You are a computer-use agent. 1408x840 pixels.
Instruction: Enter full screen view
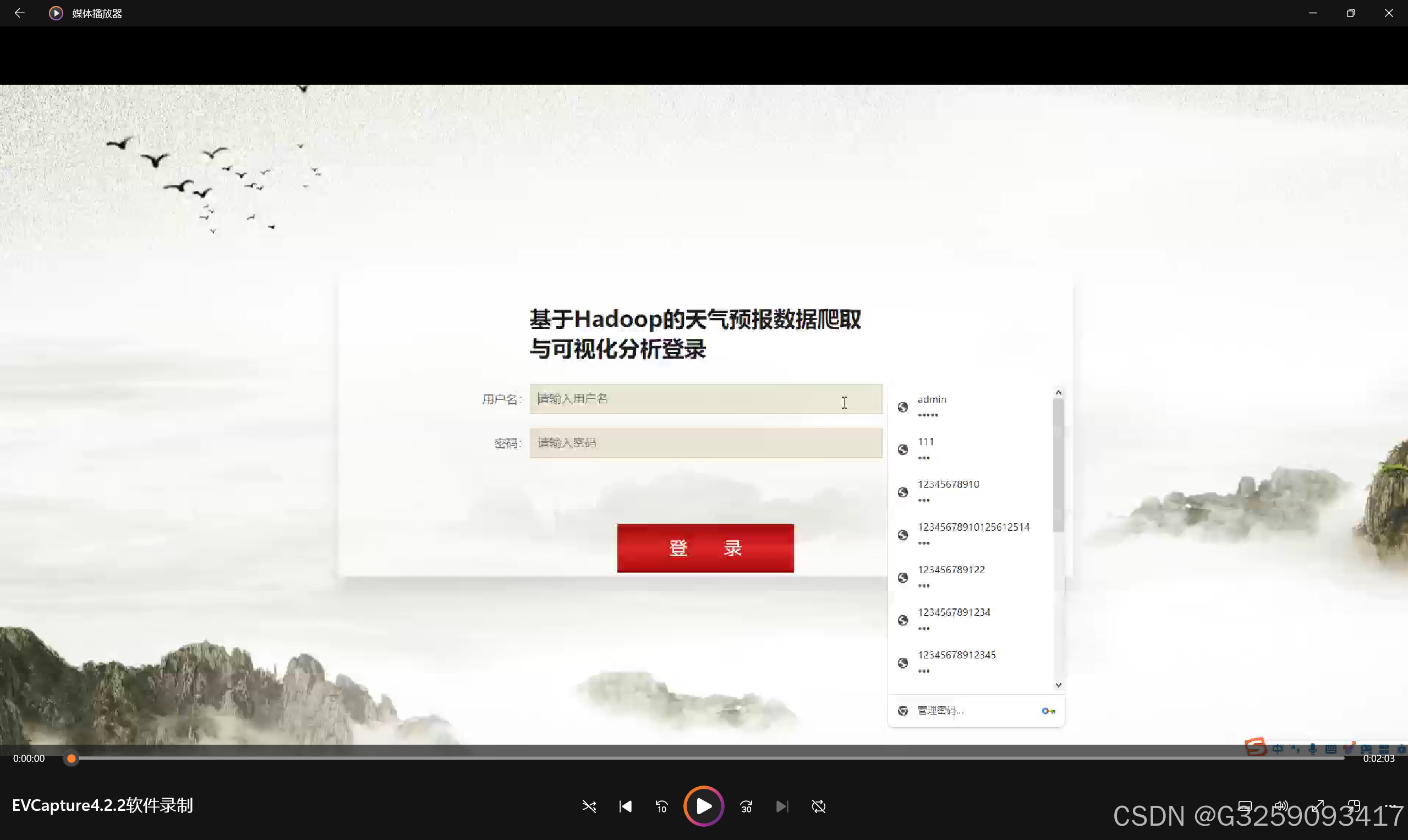point(1318,806)
